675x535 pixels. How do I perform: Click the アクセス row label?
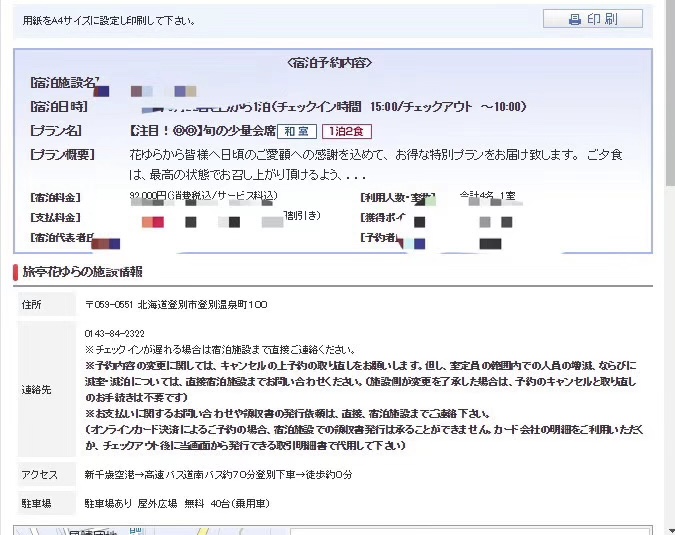click(x=39, y=474)
